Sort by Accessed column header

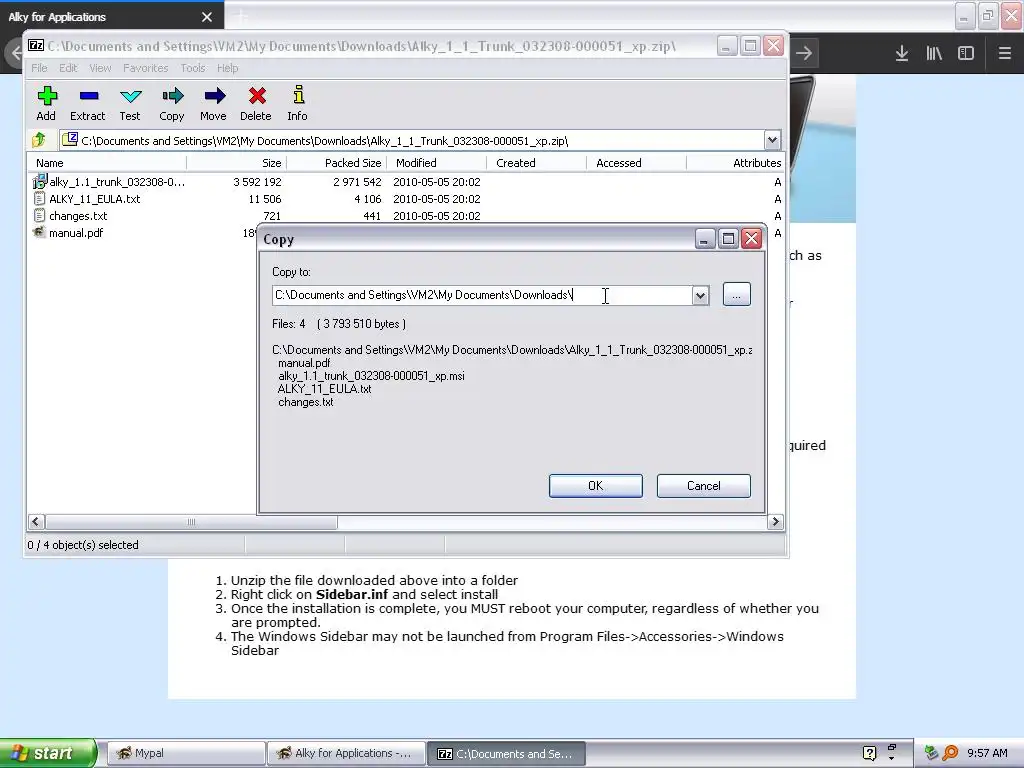[x=637, y=163]
